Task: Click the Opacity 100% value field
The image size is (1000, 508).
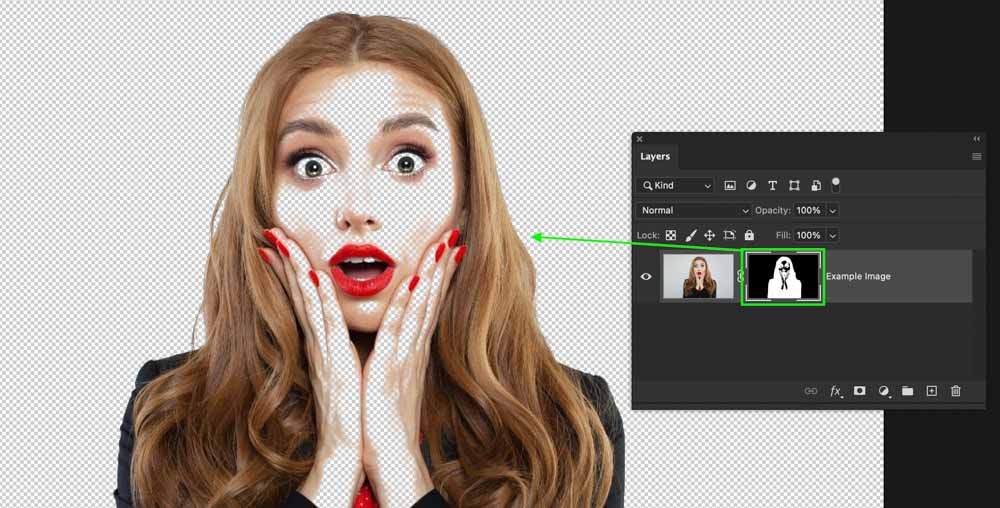Action: point(809,210)
